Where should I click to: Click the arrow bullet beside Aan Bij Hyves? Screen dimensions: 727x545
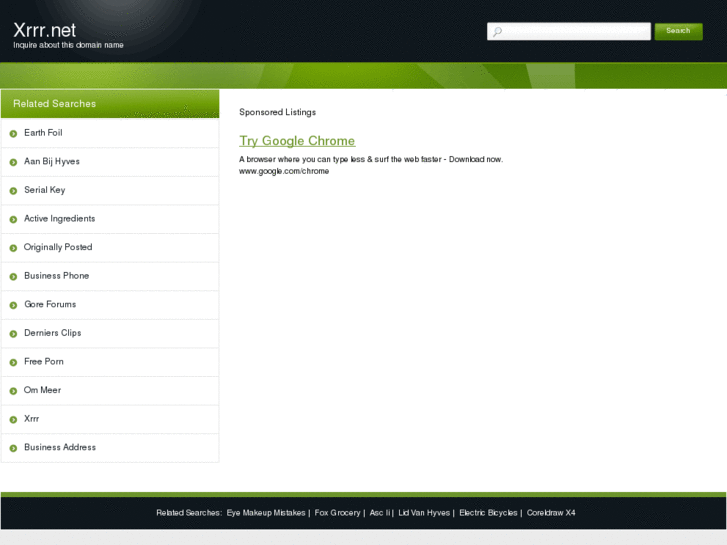coord(13,162)
